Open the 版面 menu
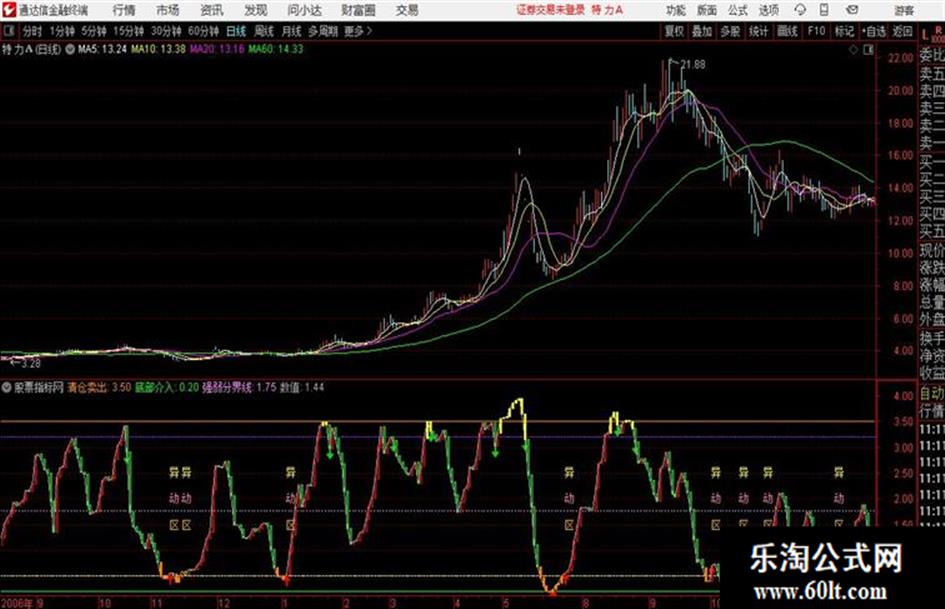The height and width of the screenshot is (609, 945). pos(706,10)
